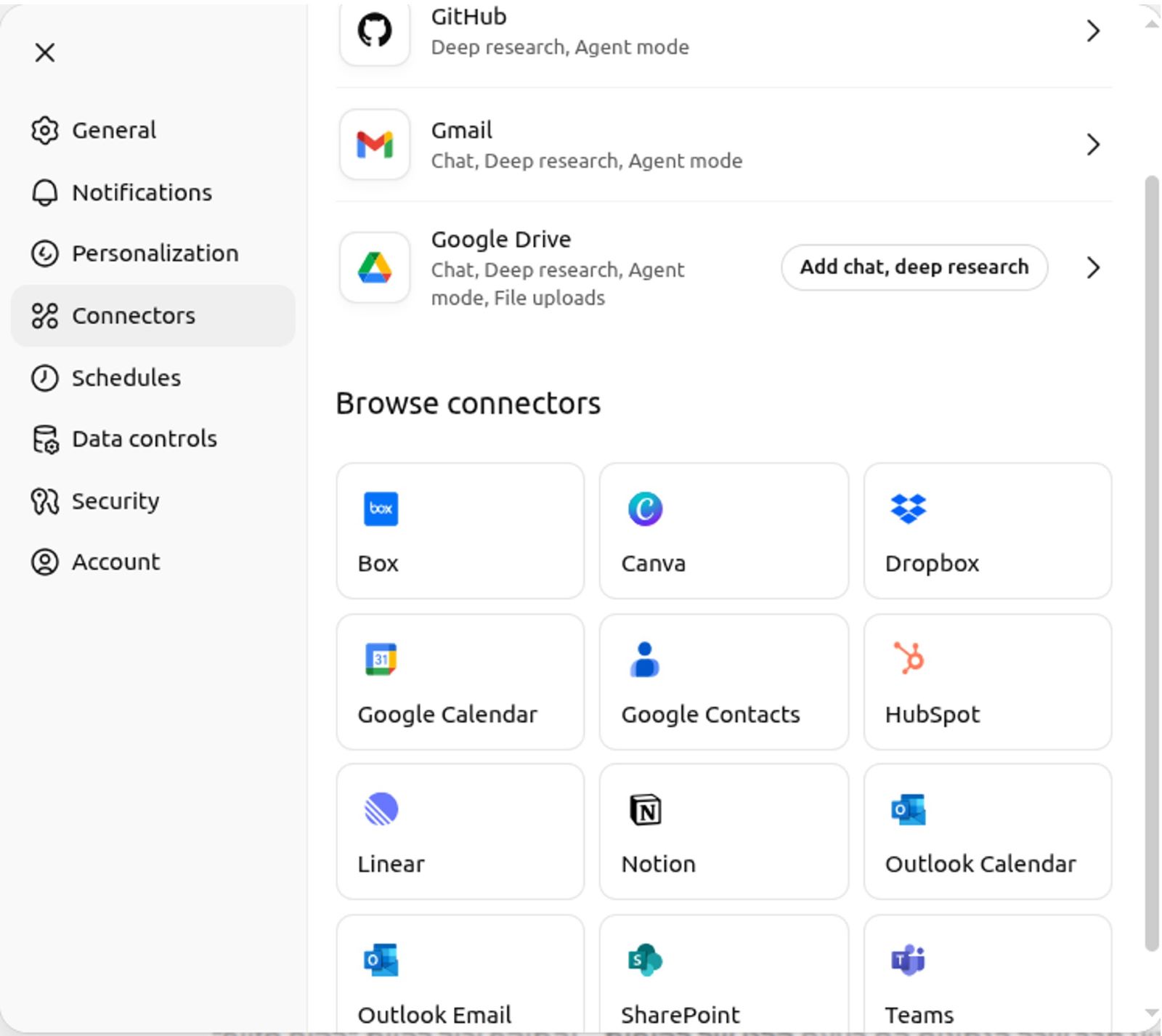
Task: Click the Canva logo icon
Action: pyautogui.click(x=645, y=509)
